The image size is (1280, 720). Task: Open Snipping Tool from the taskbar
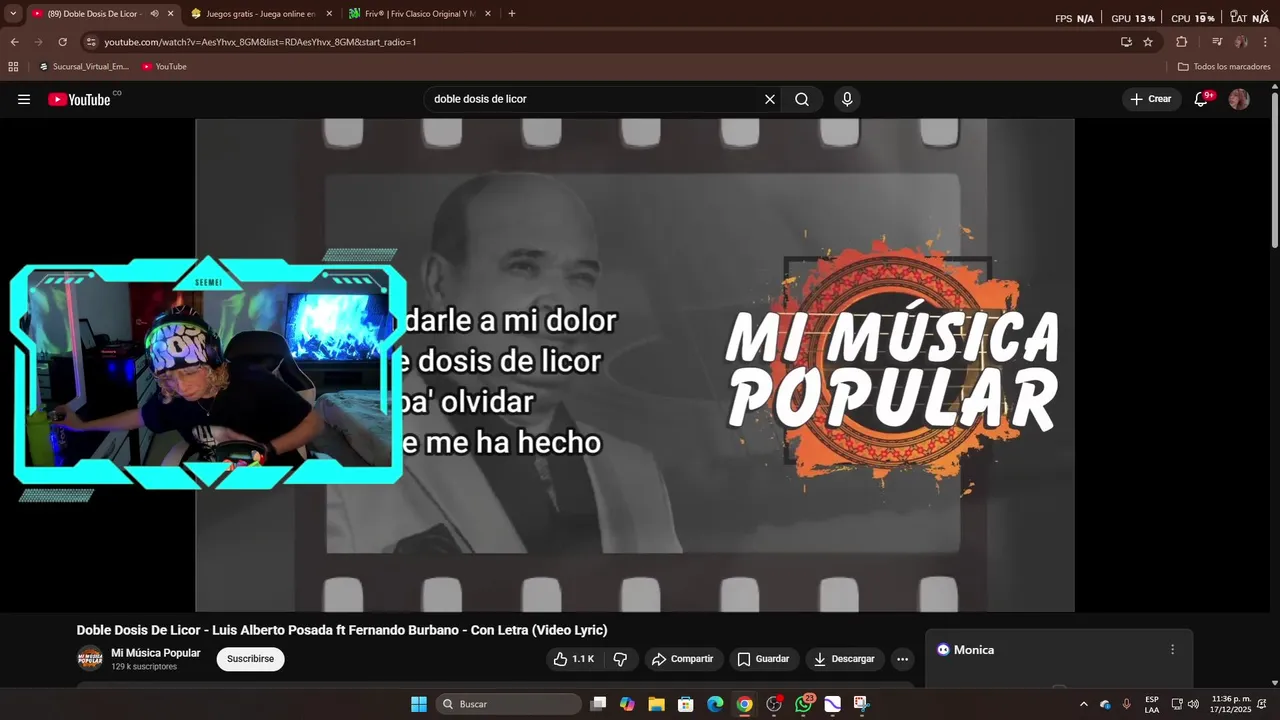(862, 704)
